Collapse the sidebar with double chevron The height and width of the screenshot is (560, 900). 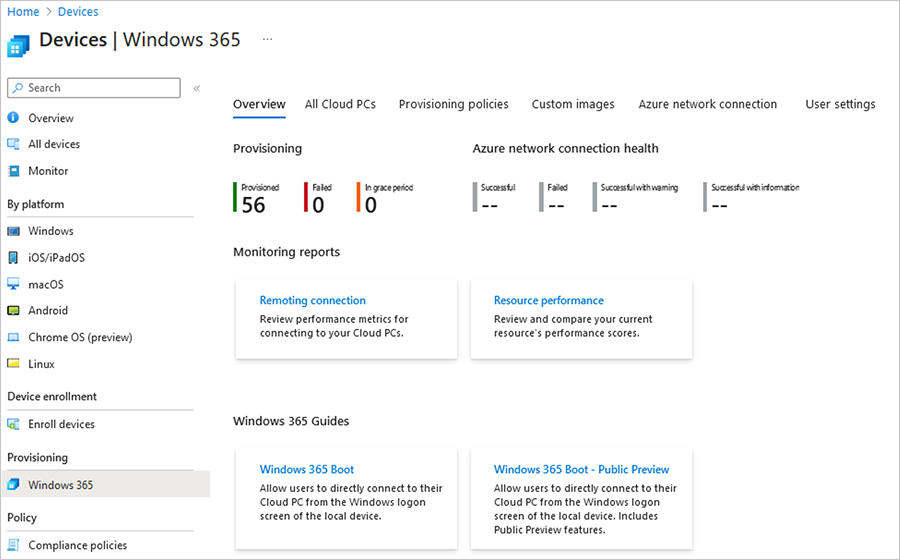197,88
